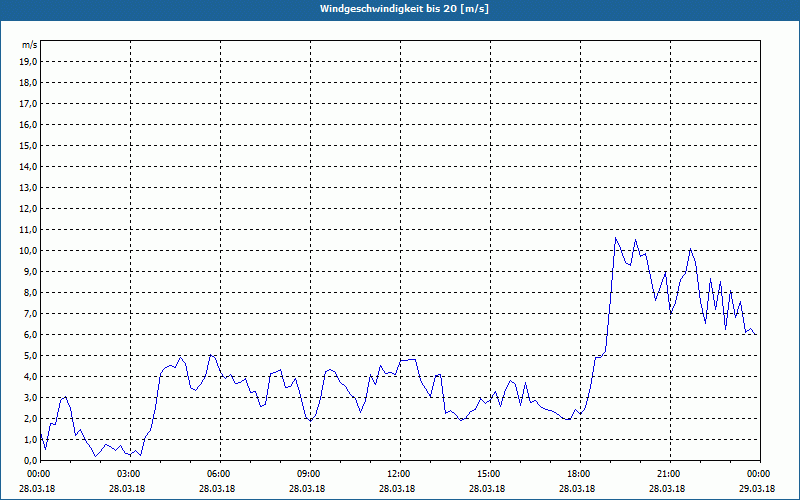Click the '17,0' y-axis label
The height and width of the screenshot is (500, 800).
(x=30, y=104)
